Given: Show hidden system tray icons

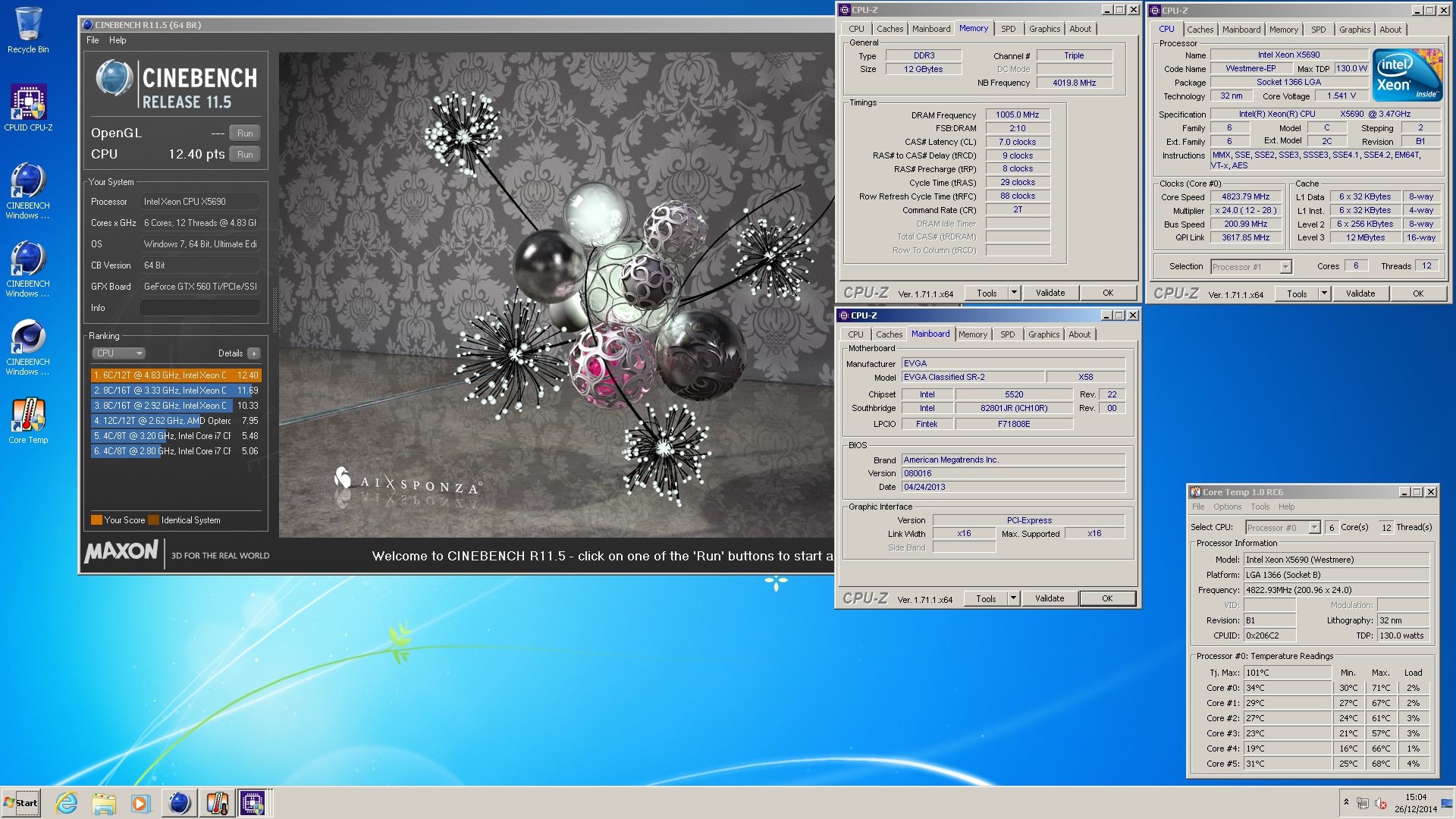Looking at the screenshot, I should tap(1346, 802).
